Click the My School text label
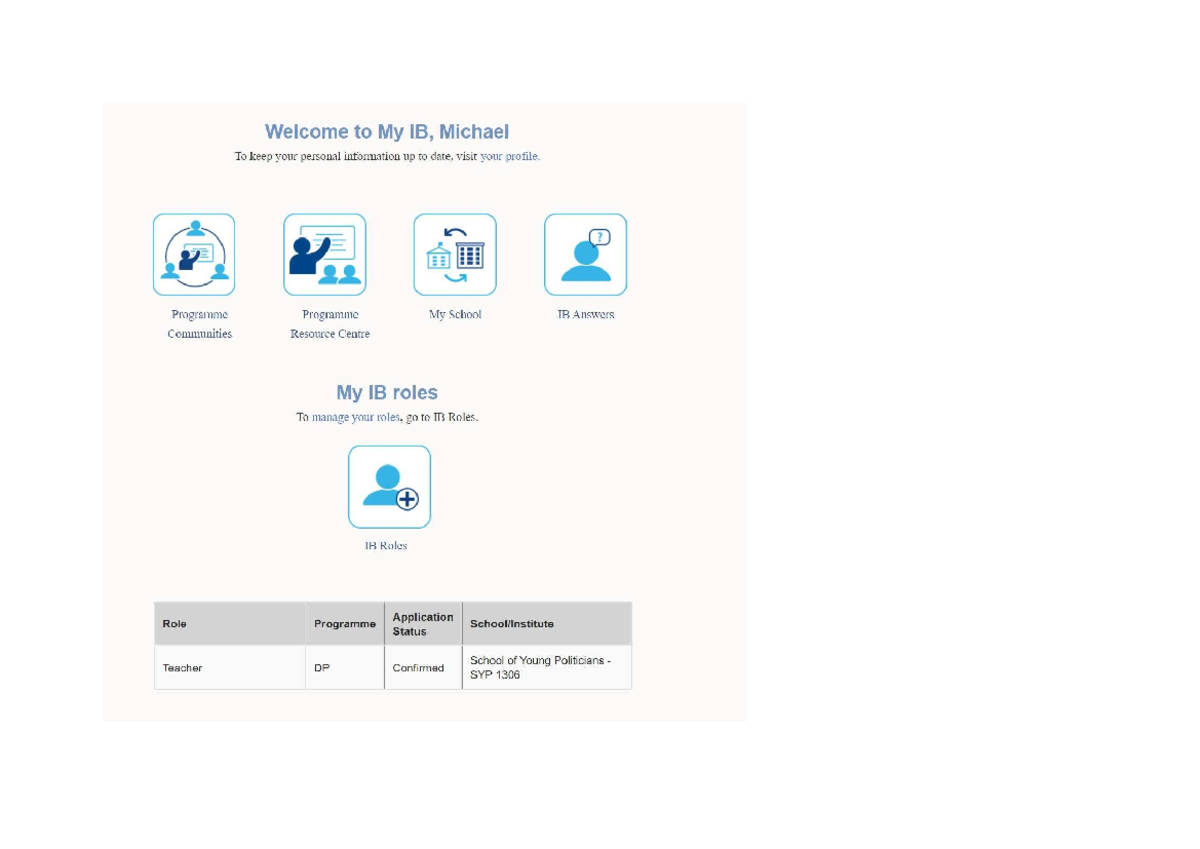This screenshot has height=849, width=1200. click(455, 315)
